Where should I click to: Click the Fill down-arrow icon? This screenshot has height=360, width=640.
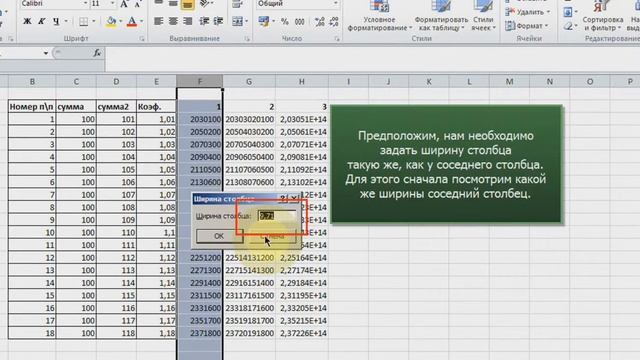click(x=568, y=12)
